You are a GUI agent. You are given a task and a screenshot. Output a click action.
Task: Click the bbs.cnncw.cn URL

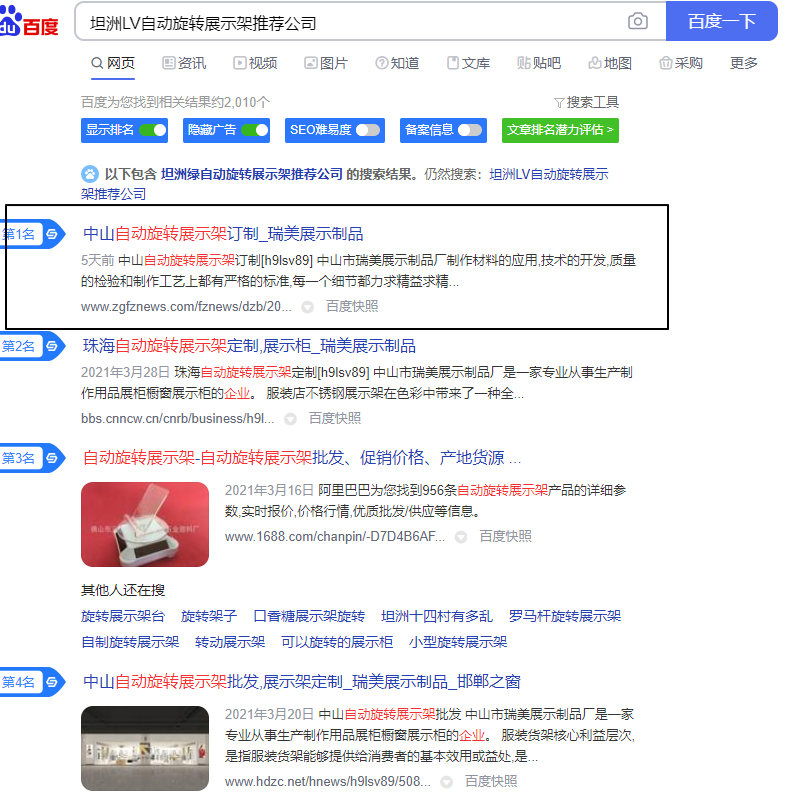click(x=178, y=418)
